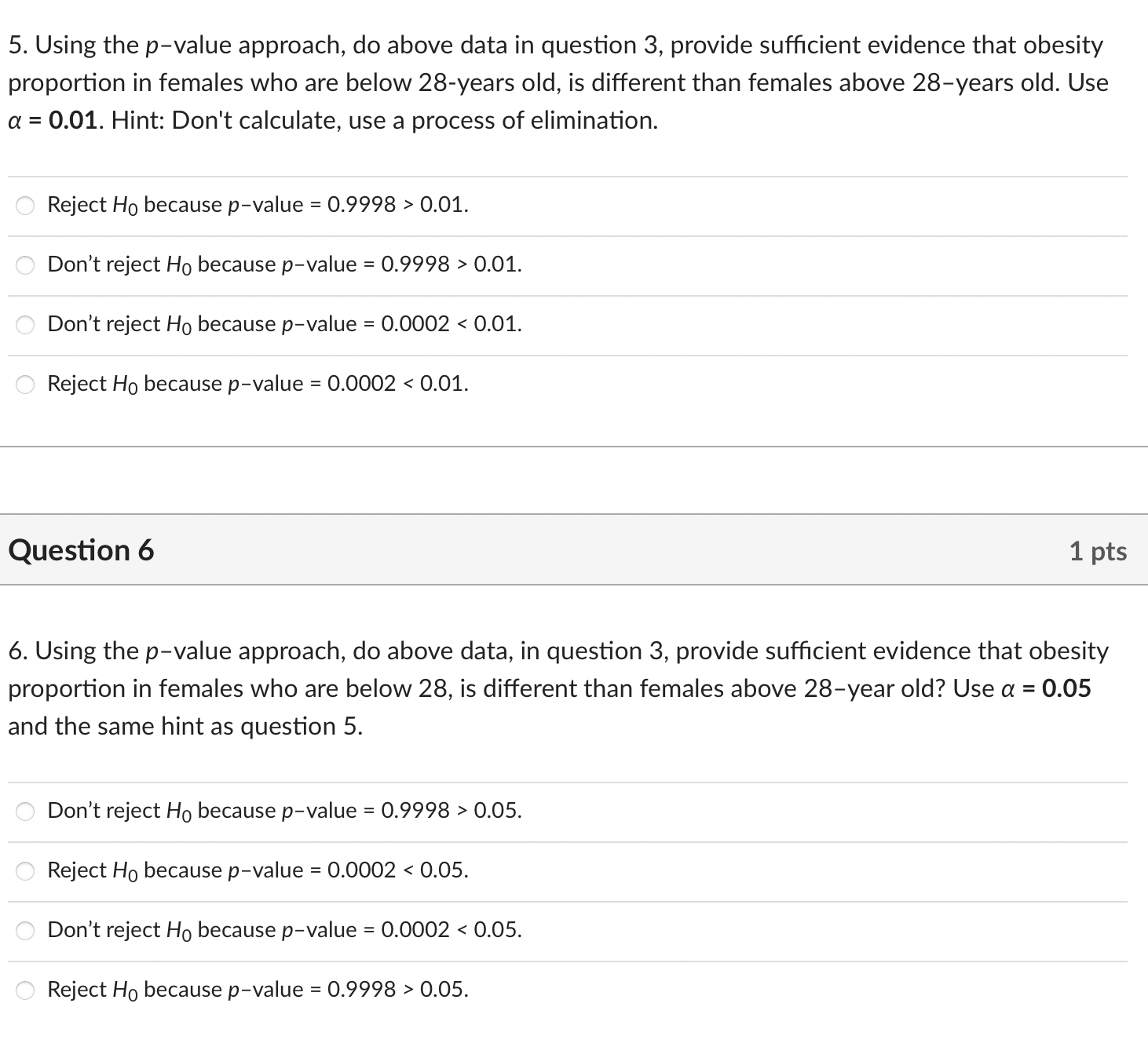This screenshot has width=1148, height=1047.
Task: Click the '1 pts' label
Action: (1098, 551)
